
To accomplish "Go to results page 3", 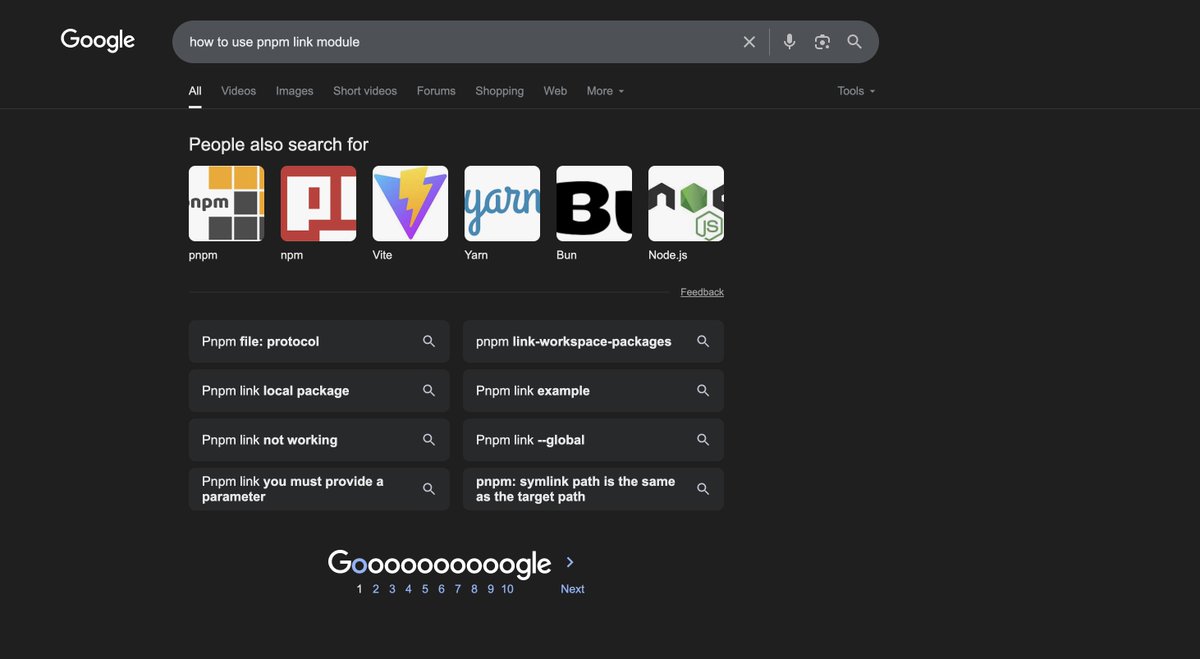I will pos(392,589).
